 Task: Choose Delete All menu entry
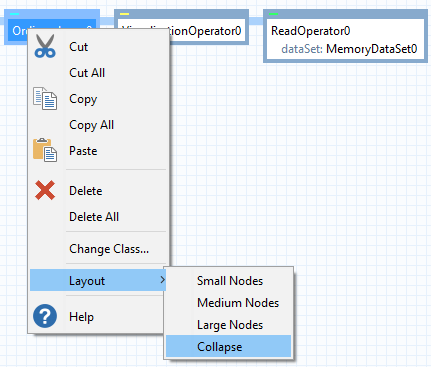click(x=98, y=217)
